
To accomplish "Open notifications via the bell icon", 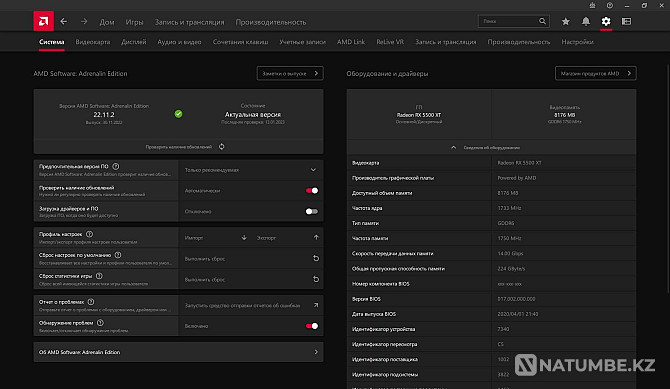I will pyautogui.click(x=586, y=21).
